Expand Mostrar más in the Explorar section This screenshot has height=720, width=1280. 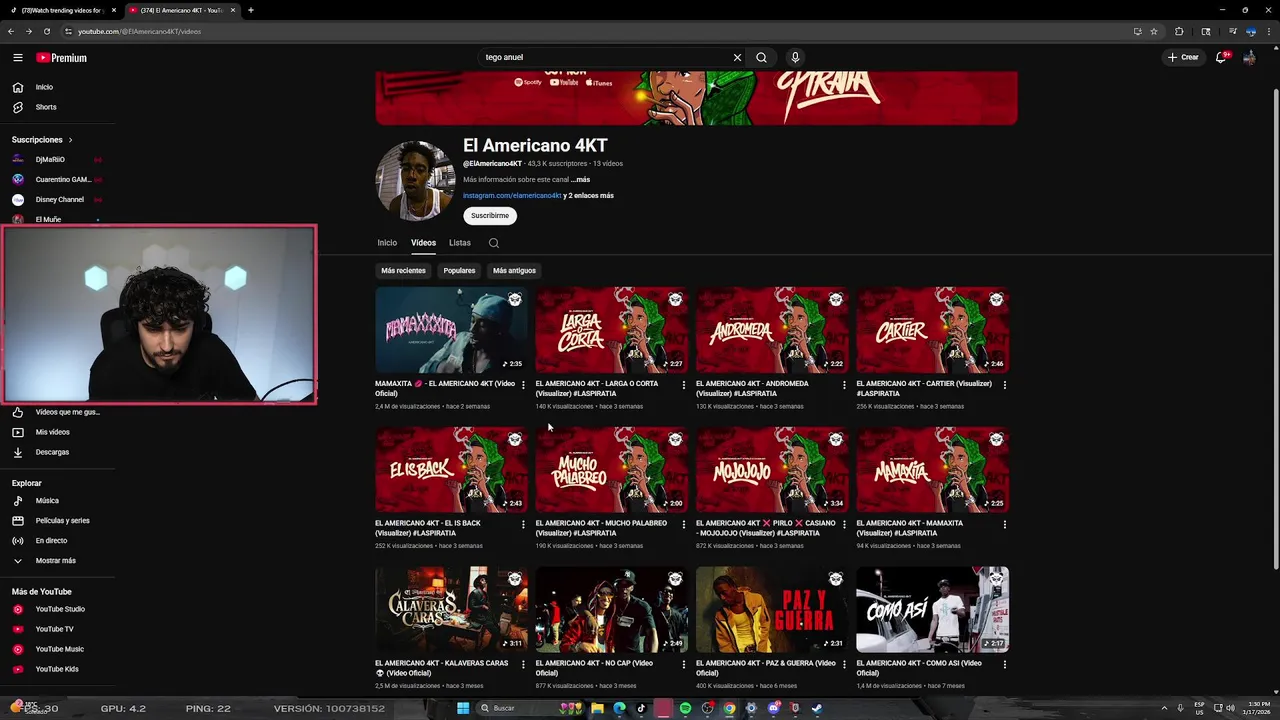point(57,561)
